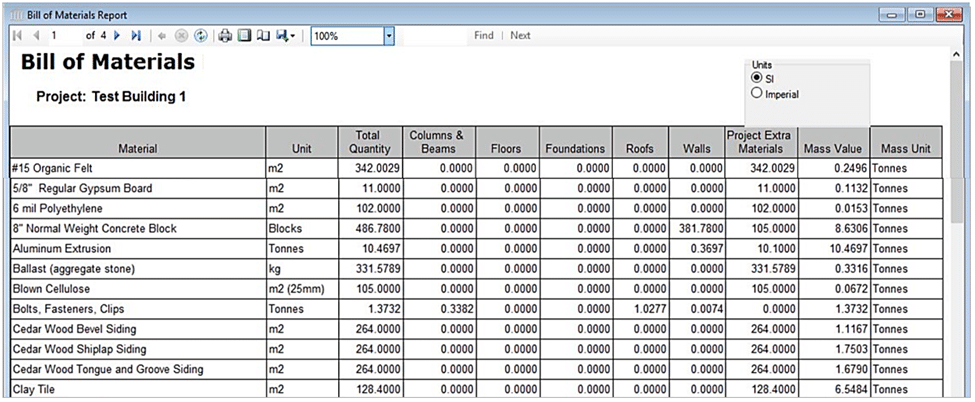Screen dimensions: 975x402
Task: Click the Blocks unit cell
Action: [302, 228]
